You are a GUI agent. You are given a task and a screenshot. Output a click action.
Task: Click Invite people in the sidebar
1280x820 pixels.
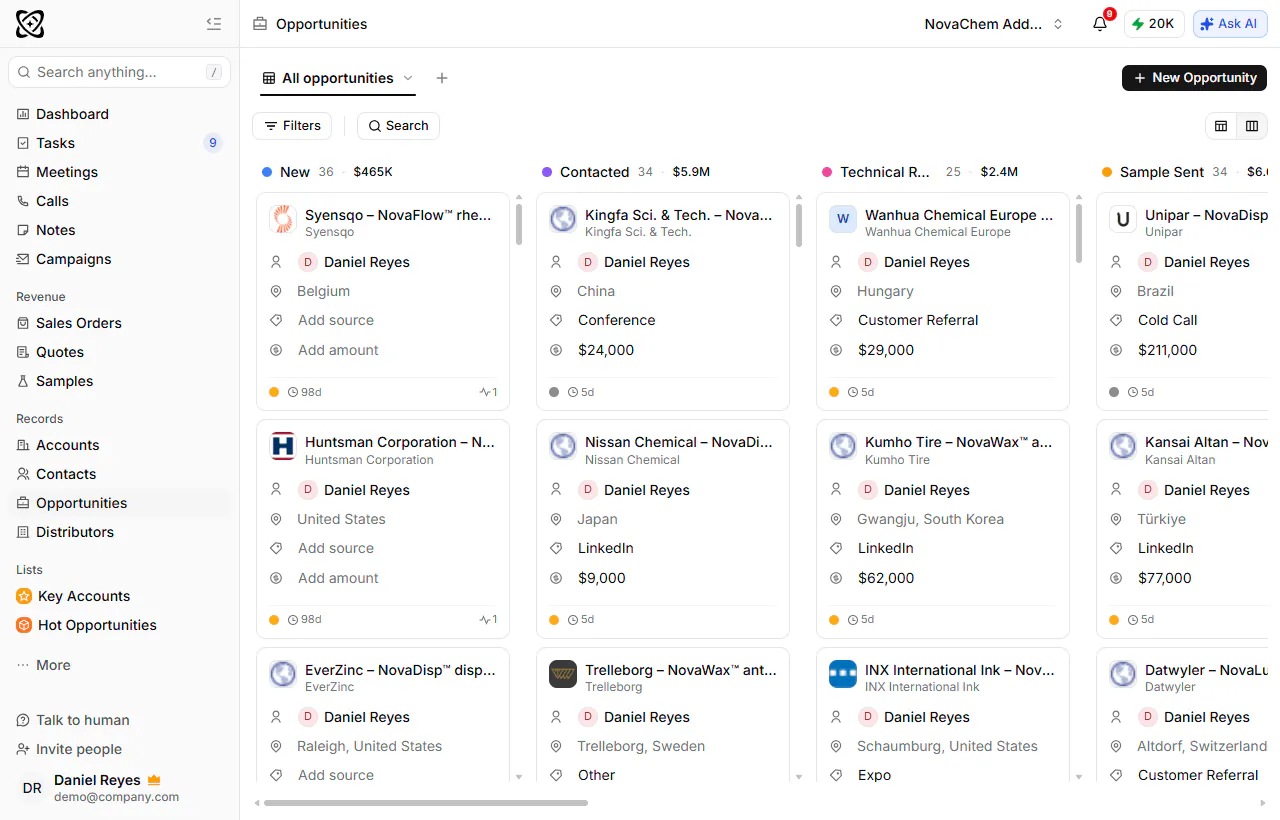(69, 749)
